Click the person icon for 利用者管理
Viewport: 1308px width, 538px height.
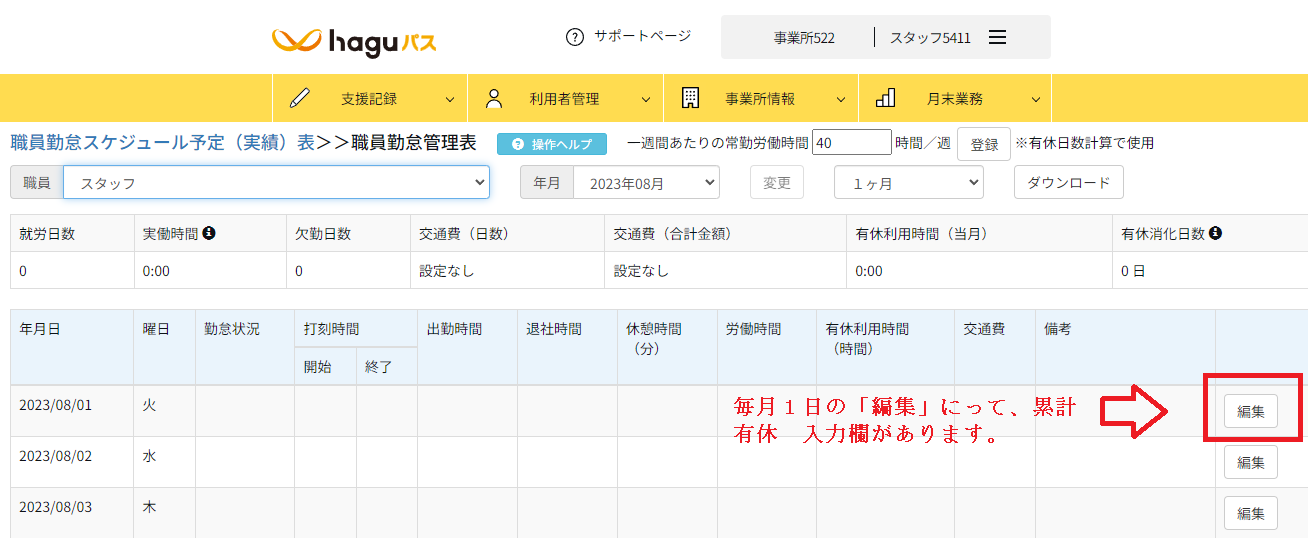pos(494,98)
